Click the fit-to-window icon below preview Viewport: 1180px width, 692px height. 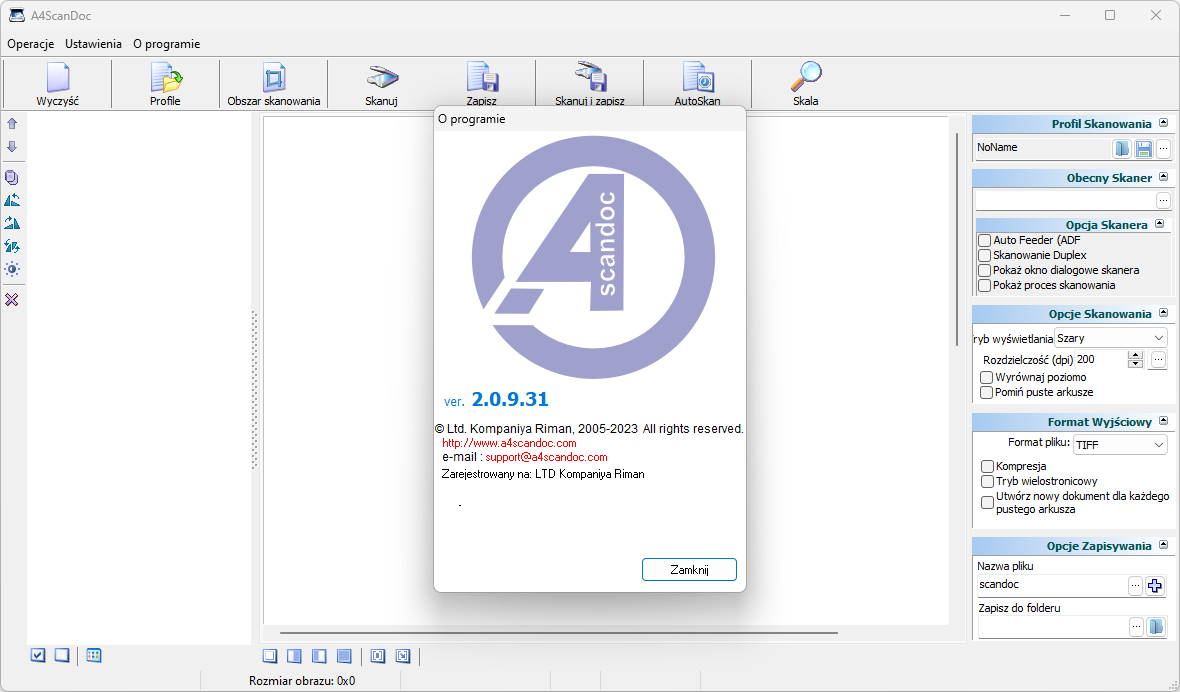coord(378,657)
